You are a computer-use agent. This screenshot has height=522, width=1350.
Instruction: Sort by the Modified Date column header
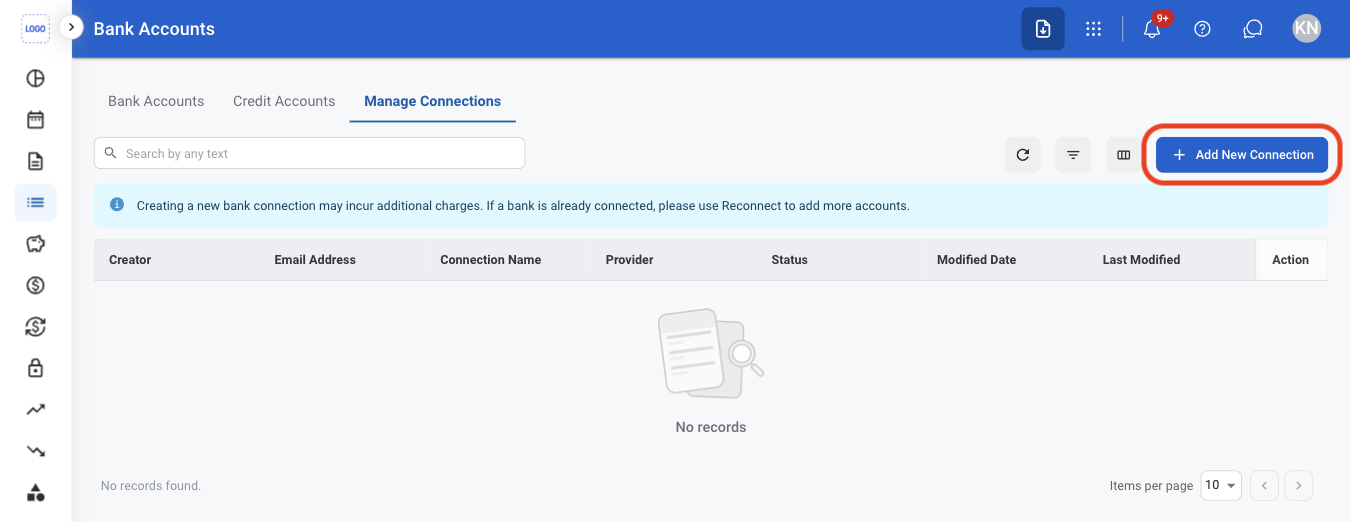coord(976,259)
